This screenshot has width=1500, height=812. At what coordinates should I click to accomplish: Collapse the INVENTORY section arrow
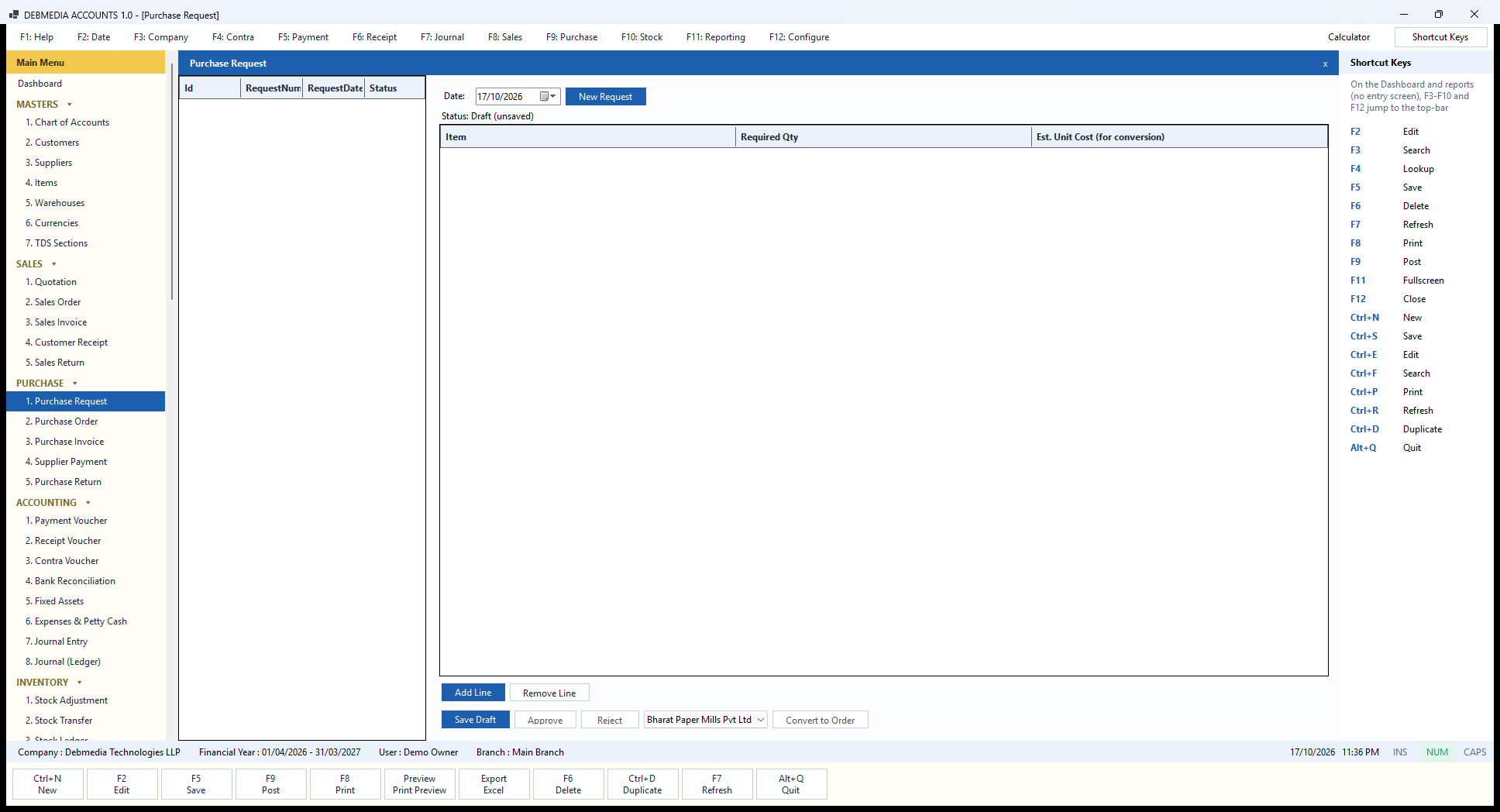pyautogui.click(x=80, y=683)
